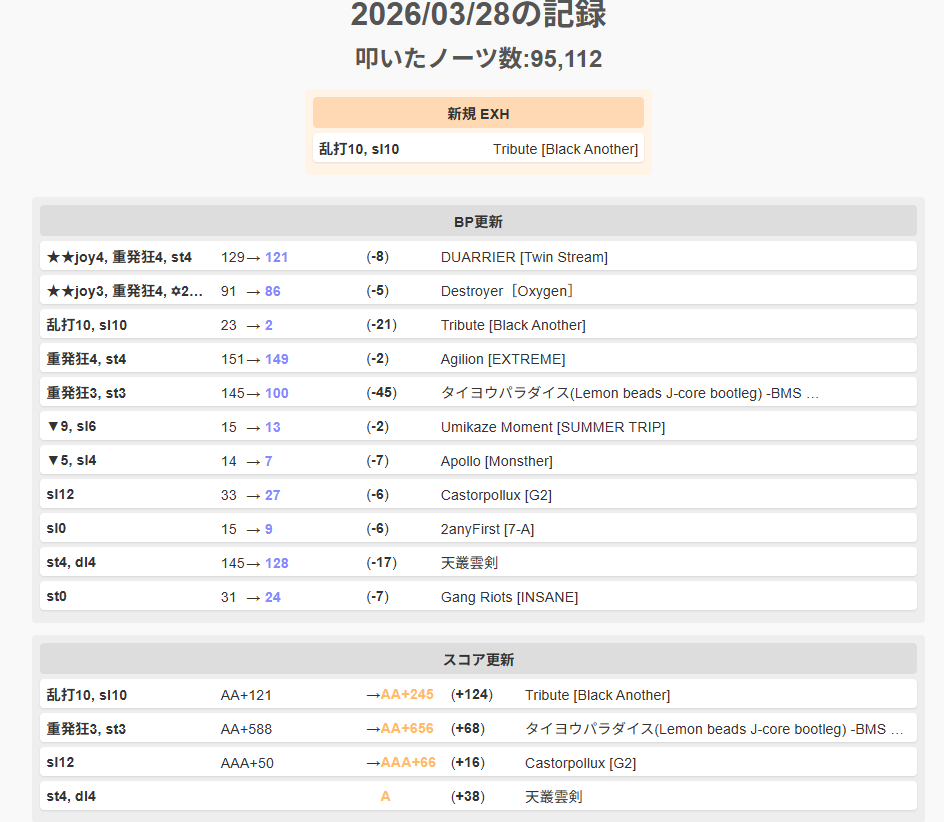Click the スコア更新 section header

coord(478,659)
